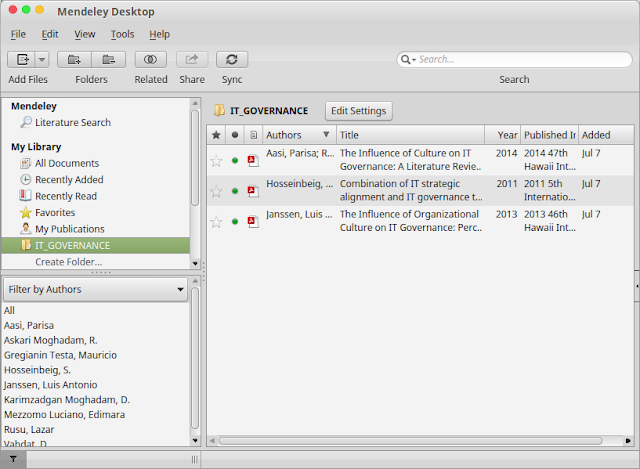Open Recently Added list
The height and width of the screenshot is (469, 640).
[x=69, y=180]
